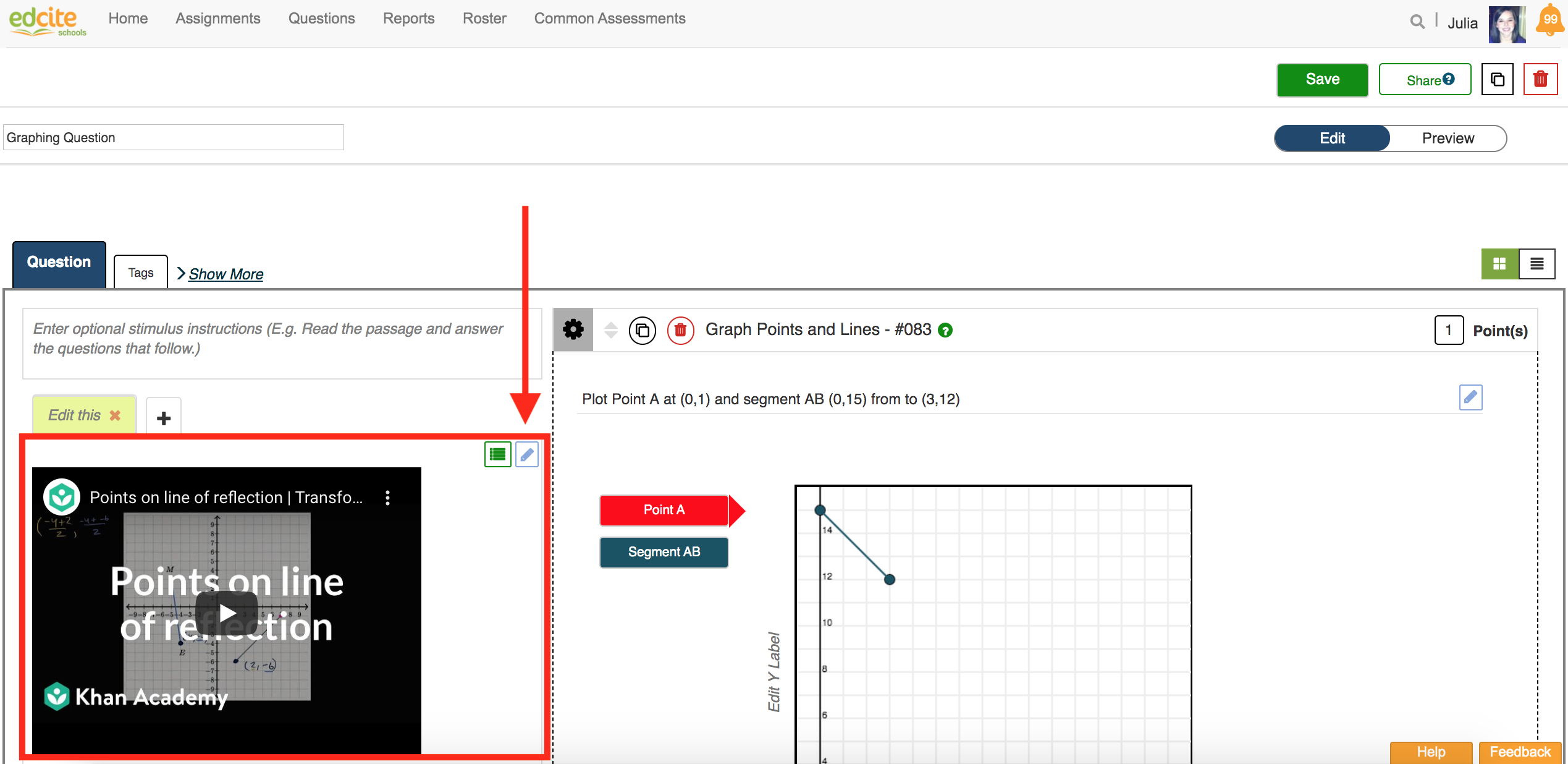The width and height of the screenshot is (1568, 764).
Task: Click the copy question icon near the trash button
Action: tap(1497, 79)
